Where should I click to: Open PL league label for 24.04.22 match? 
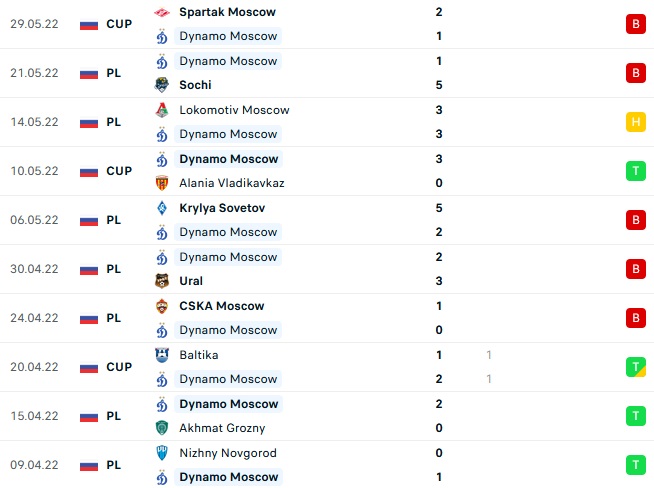(114, 318)
